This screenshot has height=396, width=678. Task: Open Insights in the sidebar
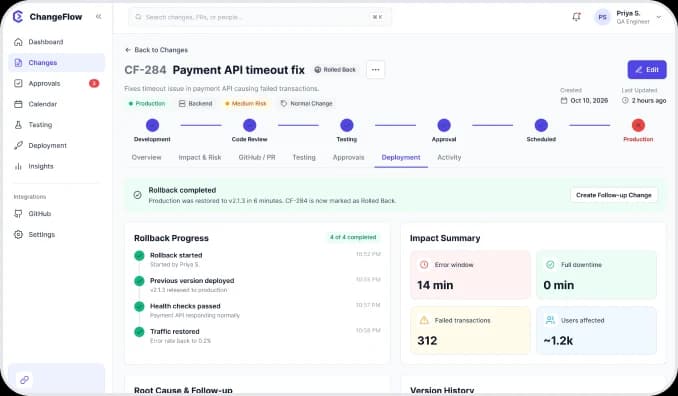(x=56, y=166)
